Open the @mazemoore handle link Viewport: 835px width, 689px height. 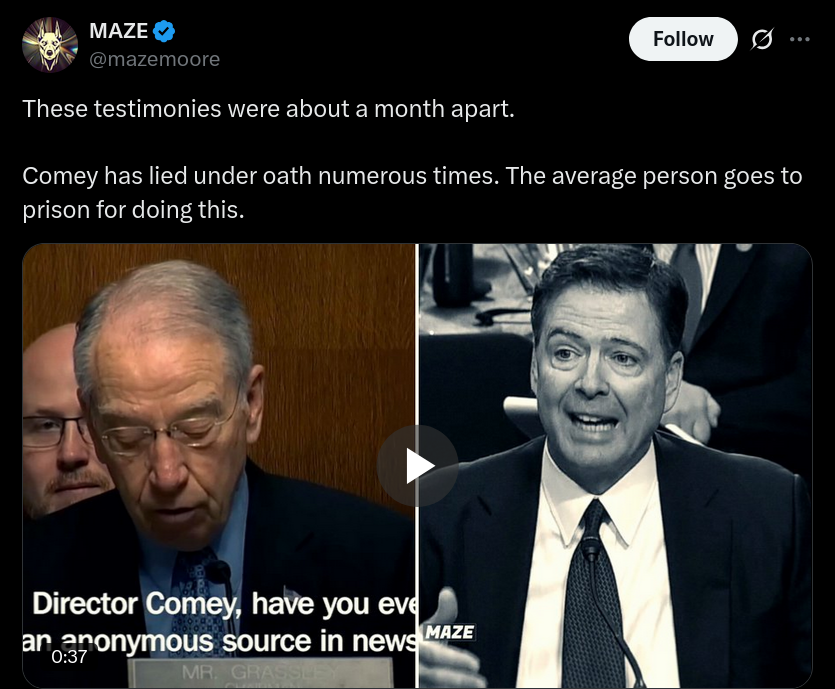tap(155, 59)
